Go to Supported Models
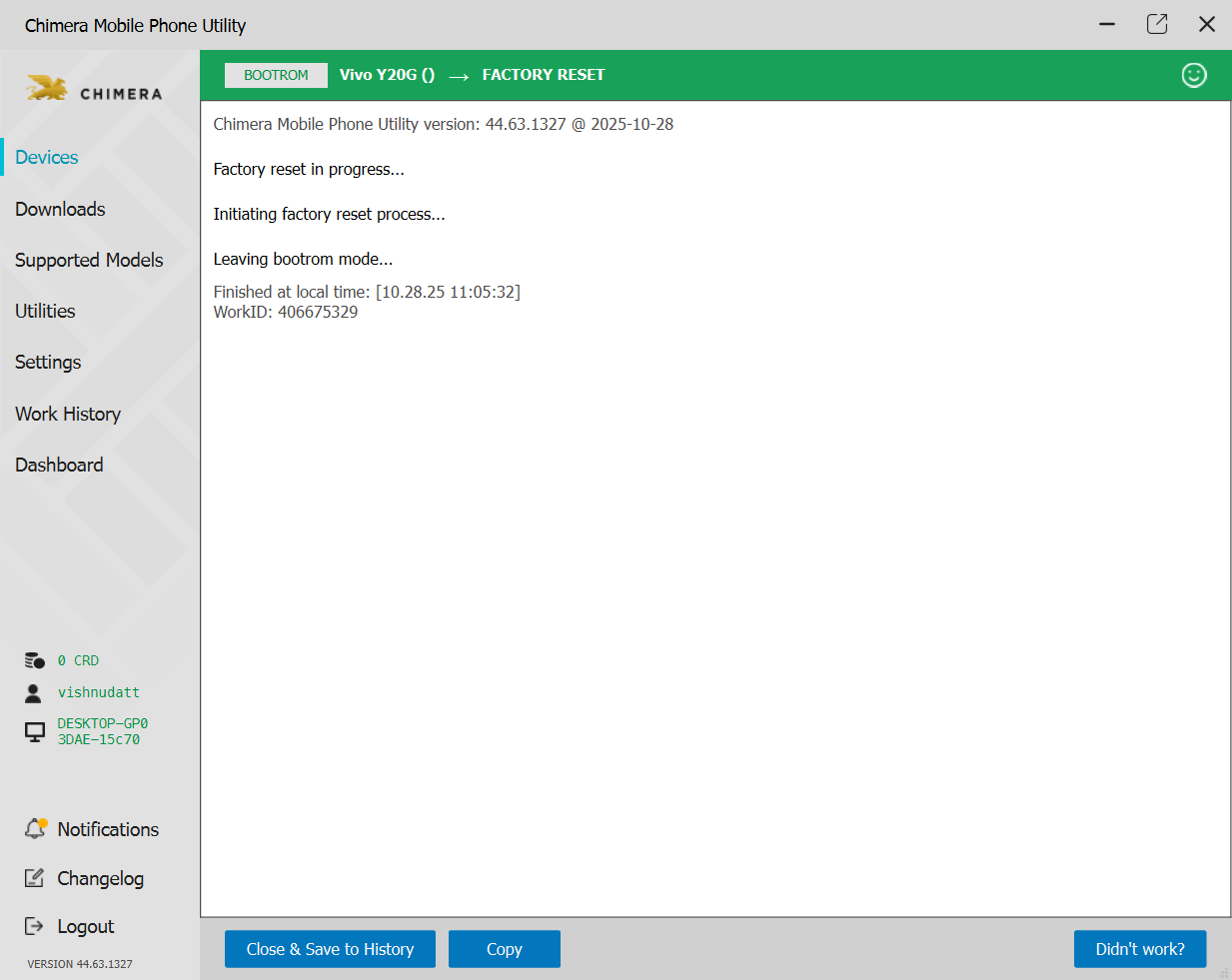The image size is (1232, 980). coord(89,260)
